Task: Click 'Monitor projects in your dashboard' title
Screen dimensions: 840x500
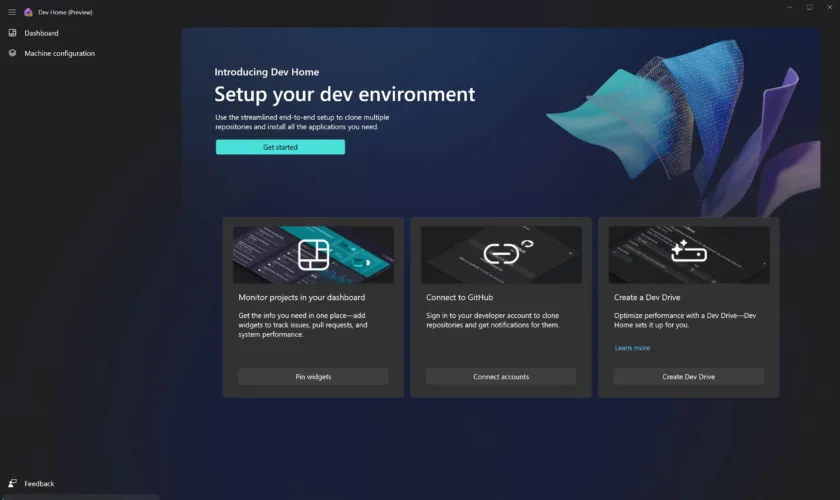Action: pyautogui.click(x=302, y=297)
